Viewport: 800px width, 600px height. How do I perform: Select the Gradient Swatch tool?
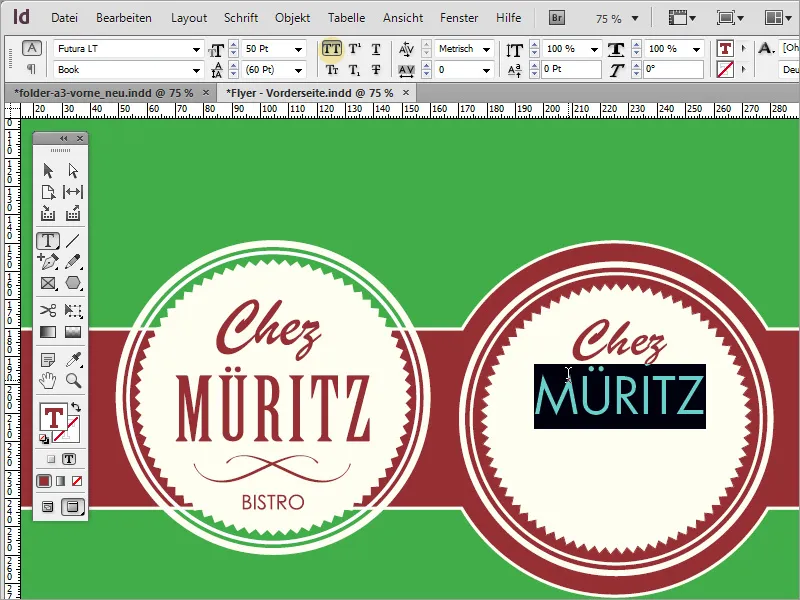pyautogui.click(x=48, y=332)
